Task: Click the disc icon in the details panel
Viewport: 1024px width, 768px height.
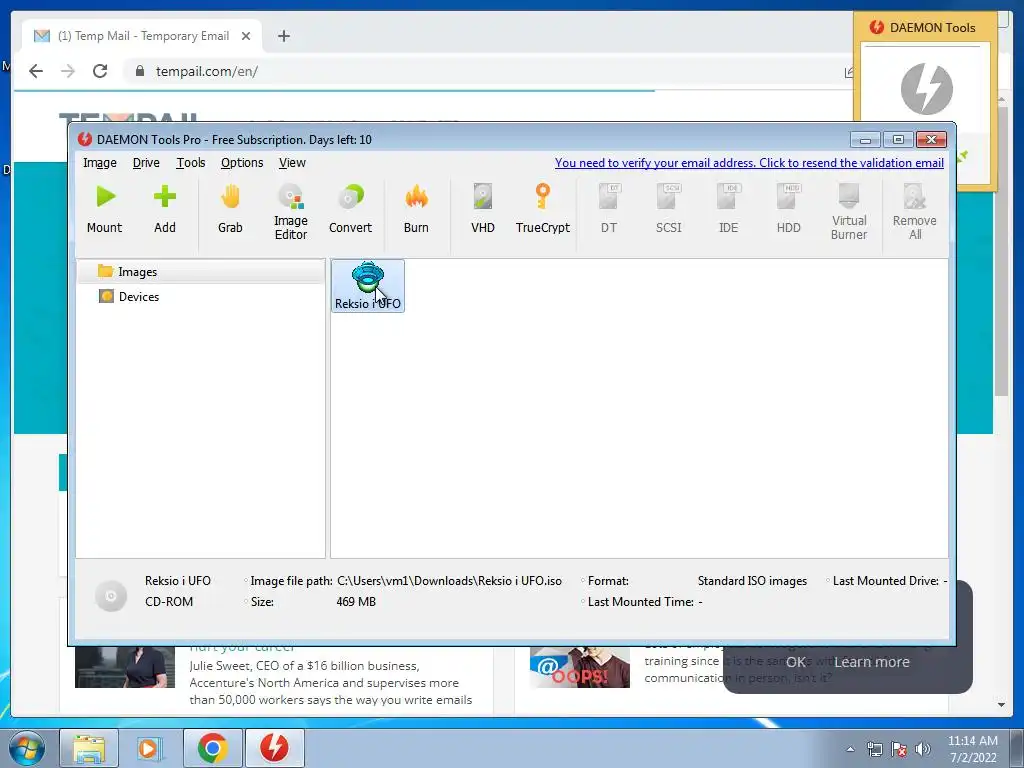Action: point(111,596)
